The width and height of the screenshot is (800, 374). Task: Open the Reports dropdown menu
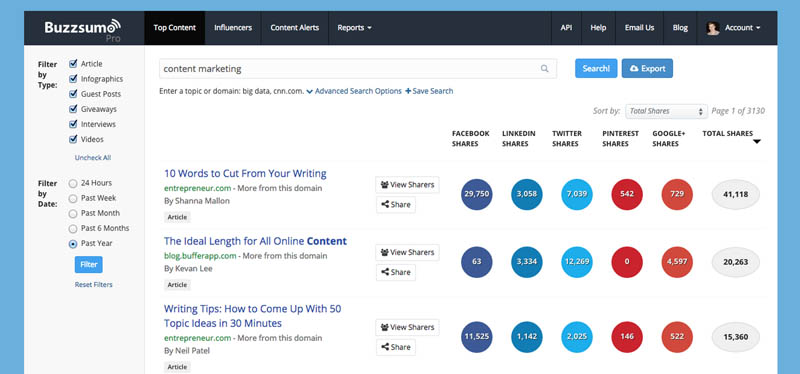354,28
